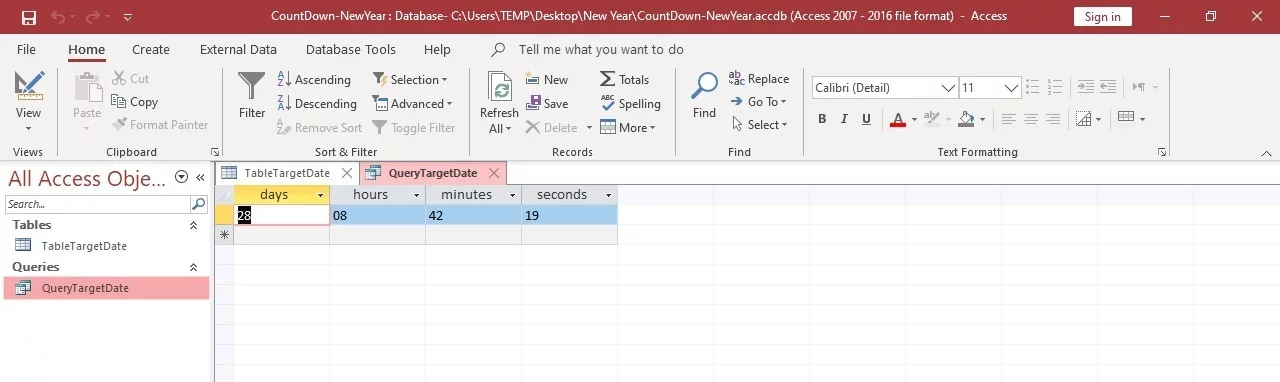Select the minutes cell showing 42
Viewport: 1280px width, 382px height.
tap(474, 214)
